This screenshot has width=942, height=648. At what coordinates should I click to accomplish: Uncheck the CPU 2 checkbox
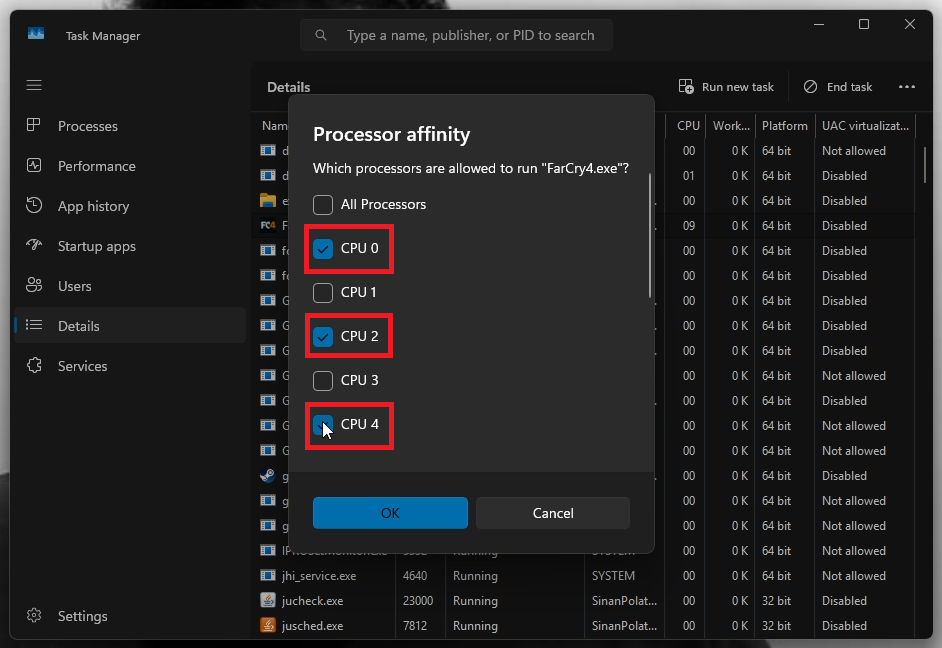[x=323, y=336]
